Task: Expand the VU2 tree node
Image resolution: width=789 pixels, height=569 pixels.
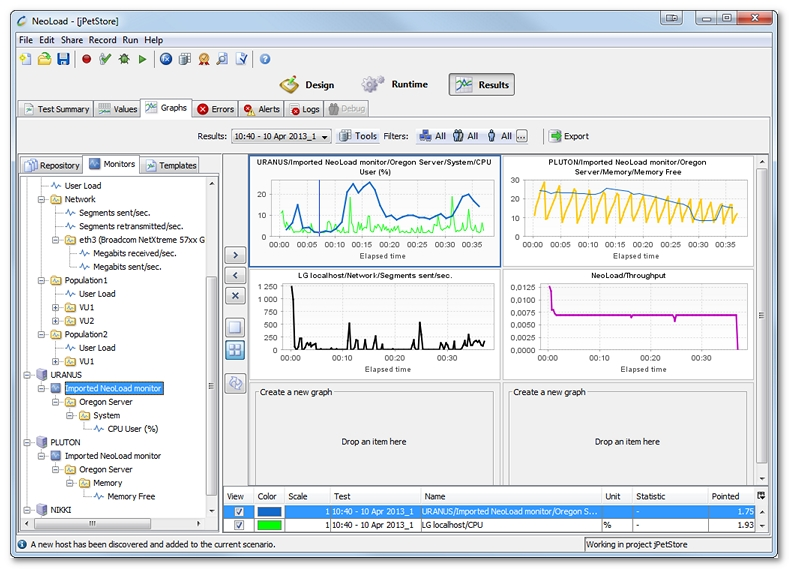Action: coord(57,321)
